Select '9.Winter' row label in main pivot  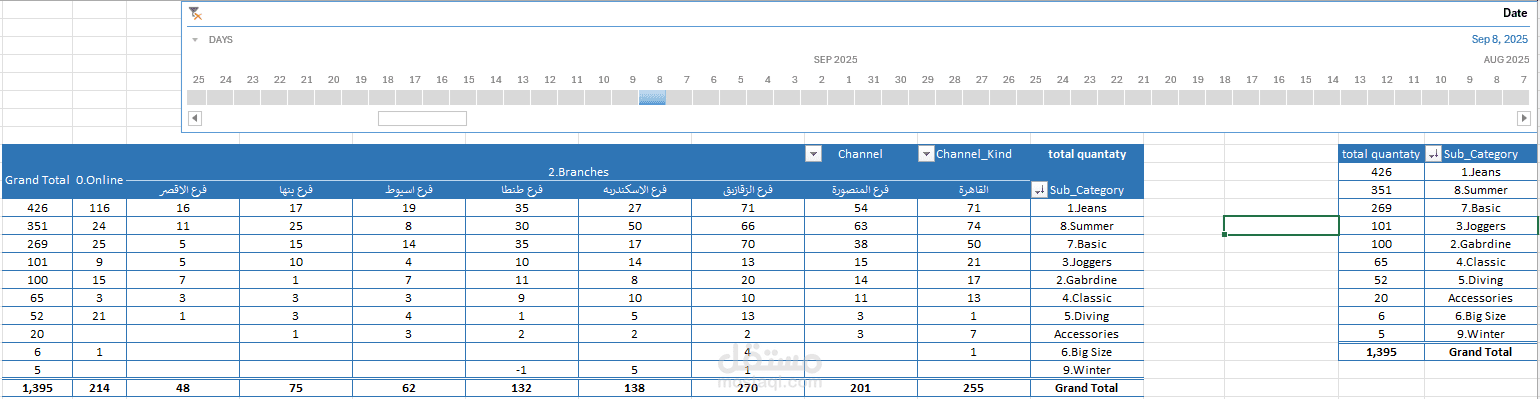coord(1087,370)
